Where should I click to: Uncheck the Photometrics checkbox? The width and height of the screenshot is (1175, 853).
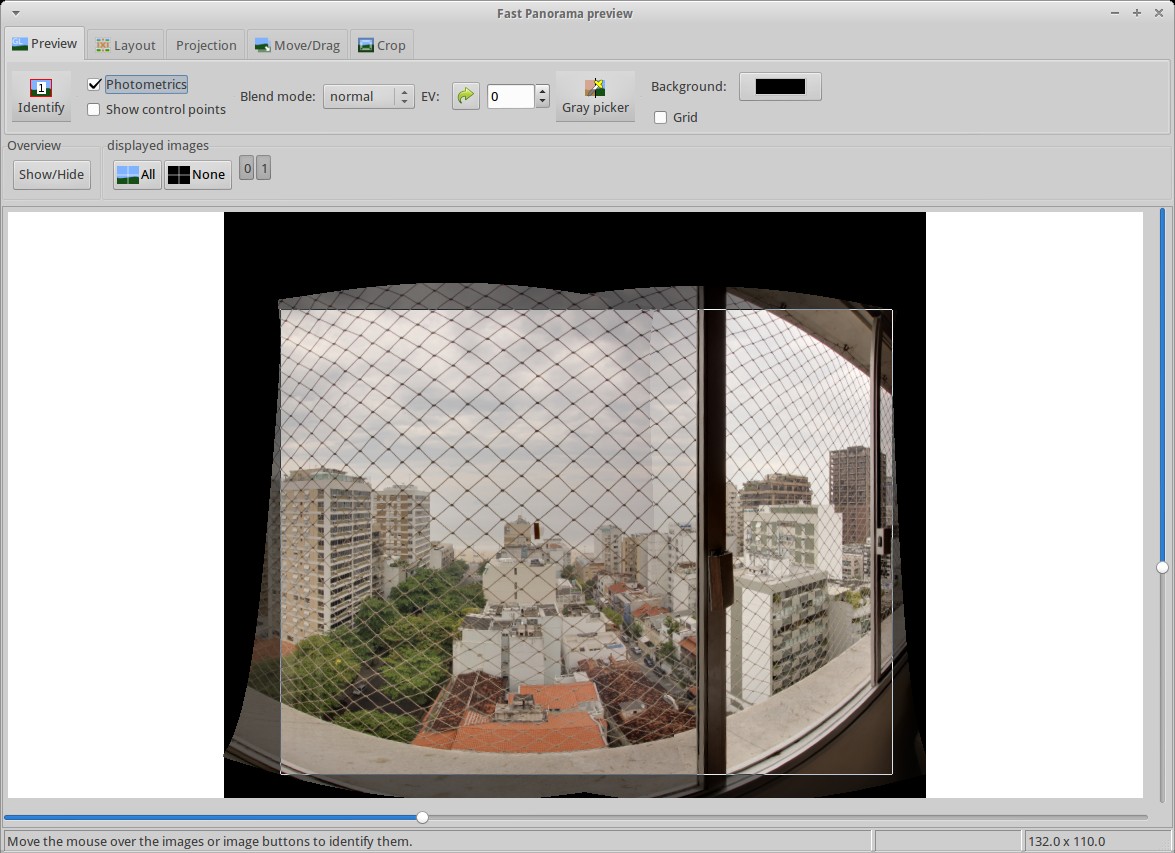point(95,85)
